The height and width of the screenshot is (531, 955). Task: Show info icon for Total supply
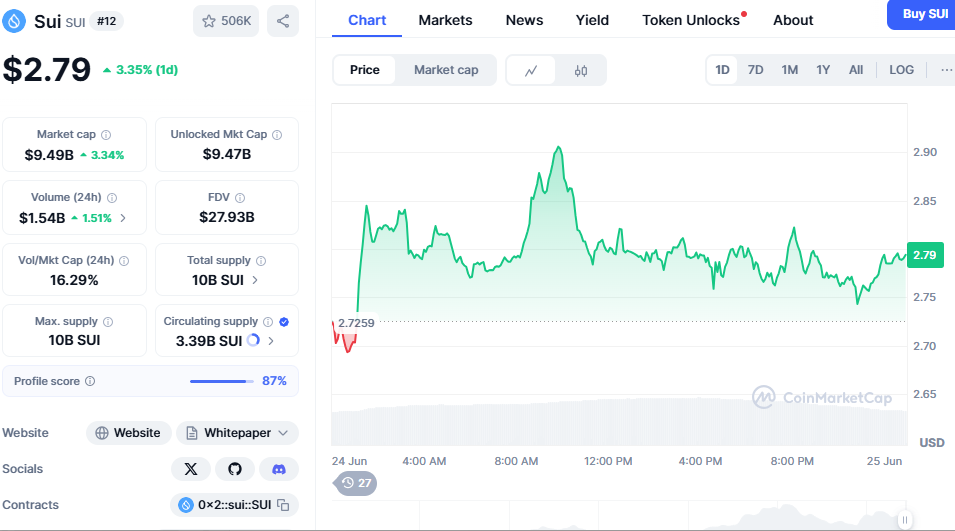(x=261, y=261)
